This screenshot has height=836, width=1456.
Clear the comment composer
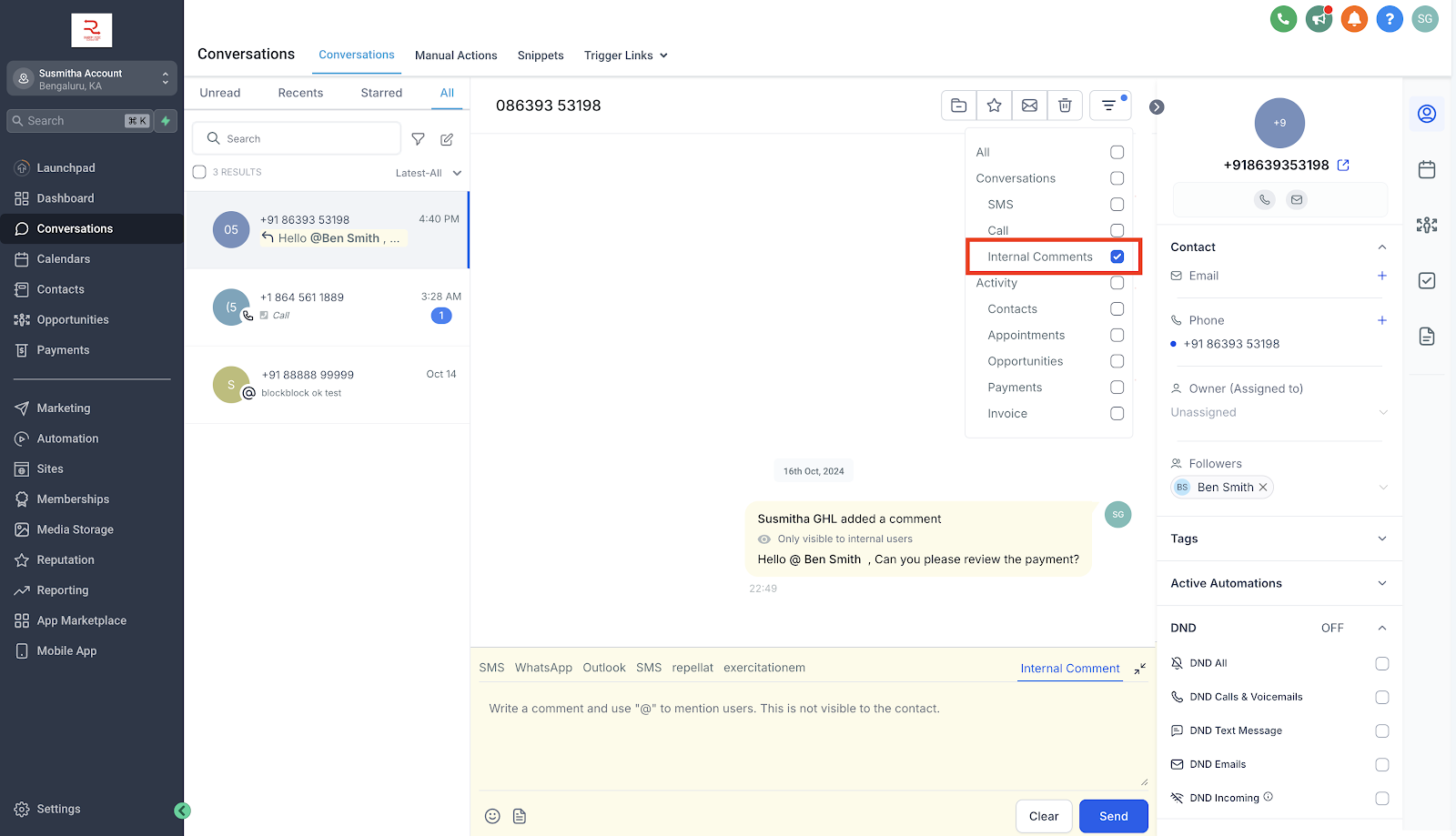click(x=1043, y=816)
